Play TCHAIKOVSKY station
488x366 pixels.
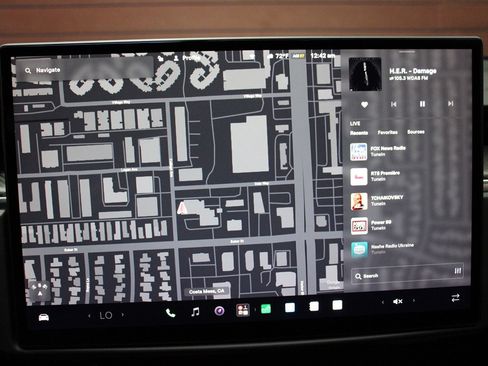coord(405,201)
